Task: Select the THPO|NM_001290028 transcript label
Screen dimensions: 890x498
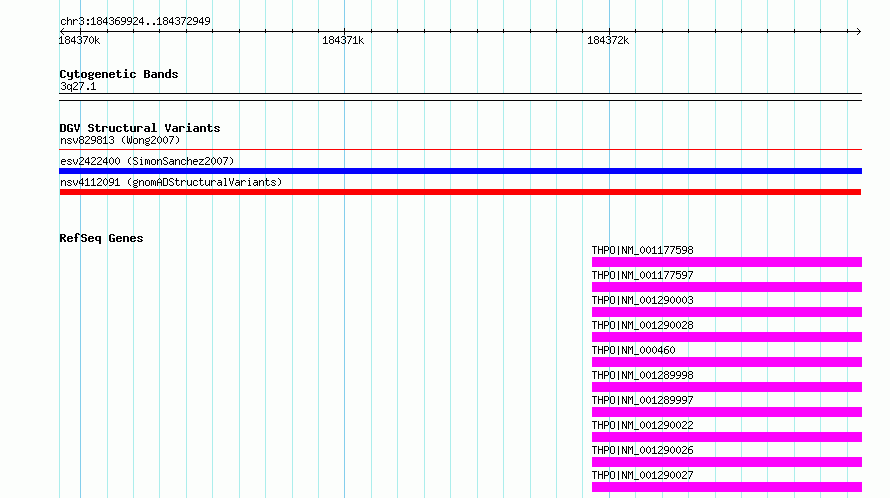Action: coord(643,325)
